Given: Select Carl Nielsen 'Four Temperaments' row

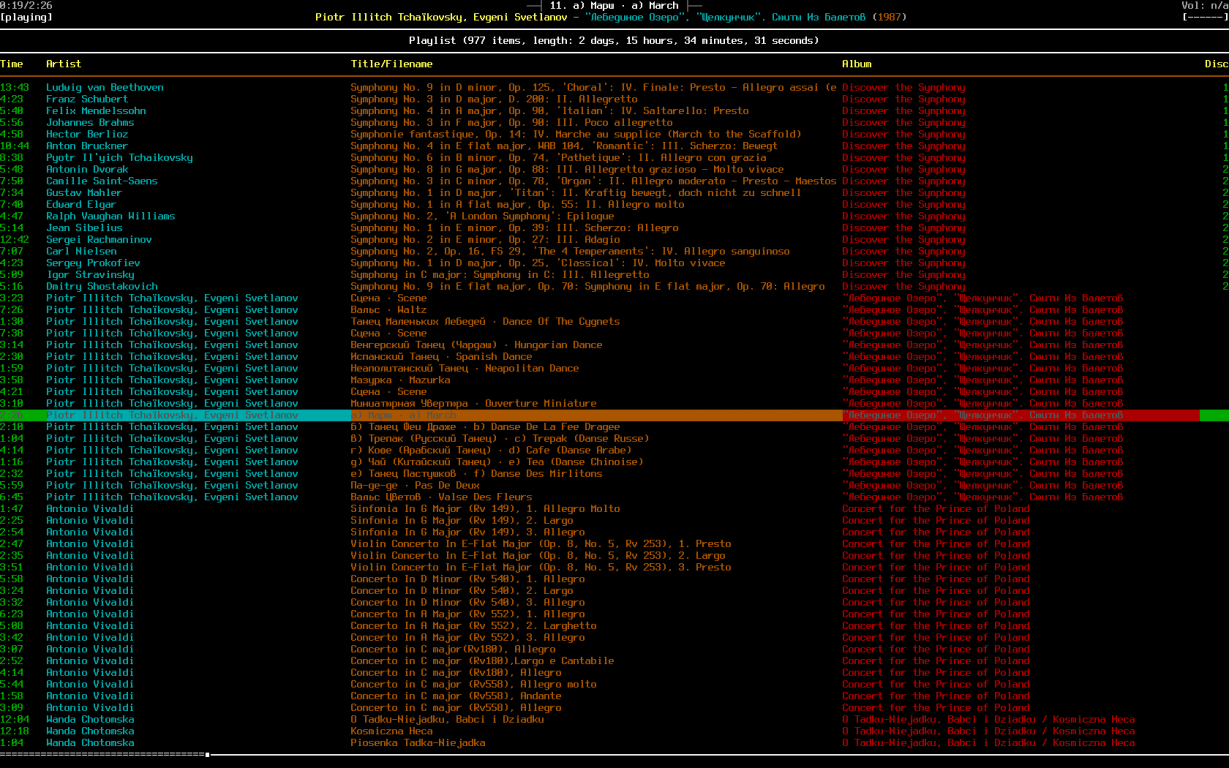Looking at the screenshot, I should click(614, 251).
